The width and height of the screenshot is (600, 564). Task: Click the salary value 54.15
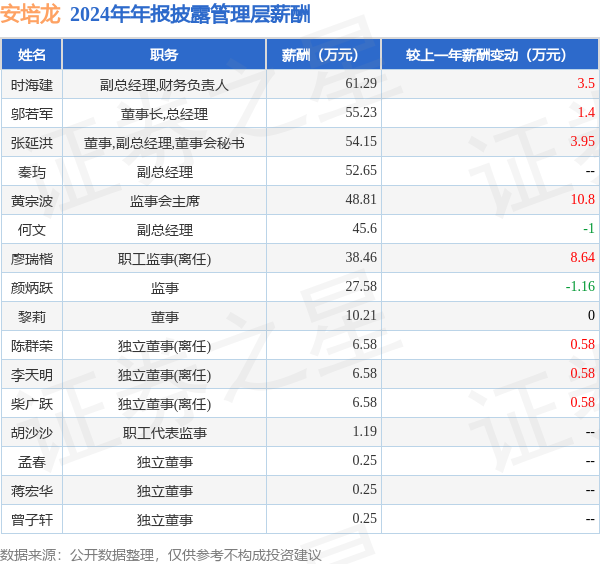[361, 142]
